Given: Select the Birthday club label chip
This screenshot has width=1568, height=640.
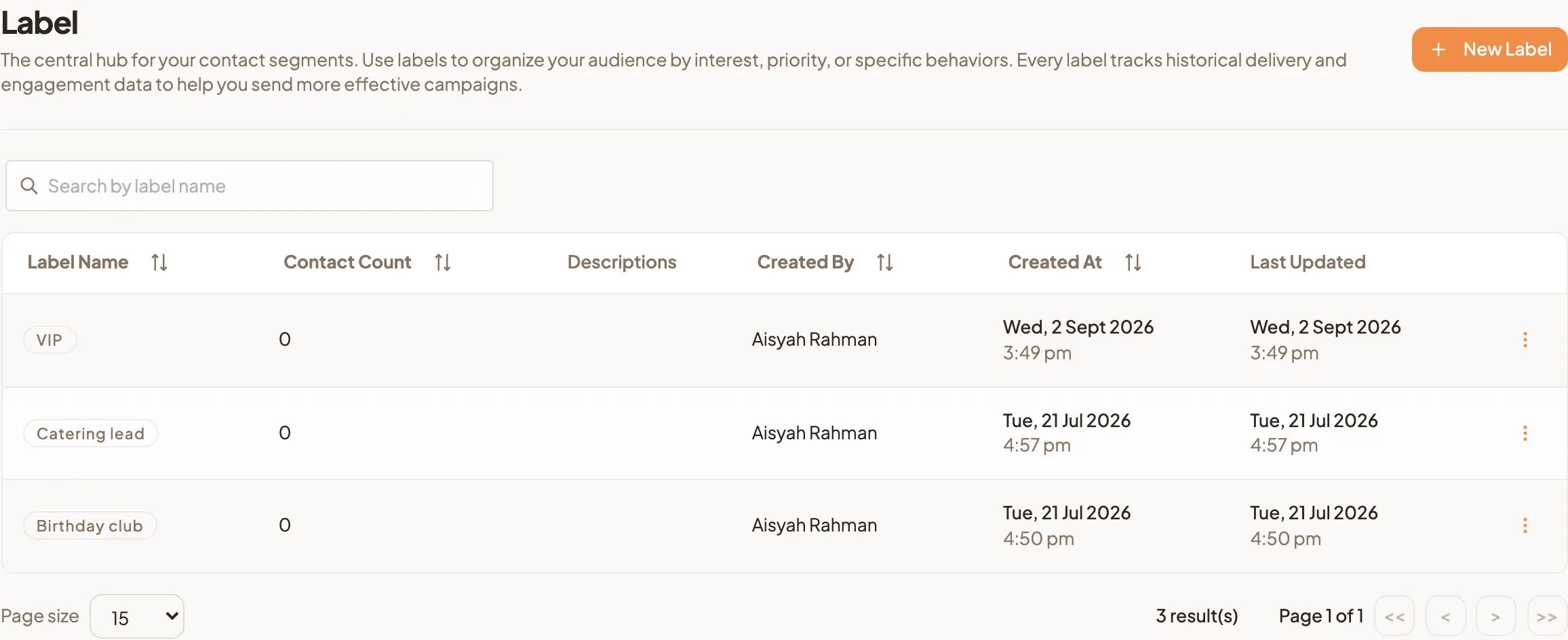Looking at the screenshot, I should (90, 525).
